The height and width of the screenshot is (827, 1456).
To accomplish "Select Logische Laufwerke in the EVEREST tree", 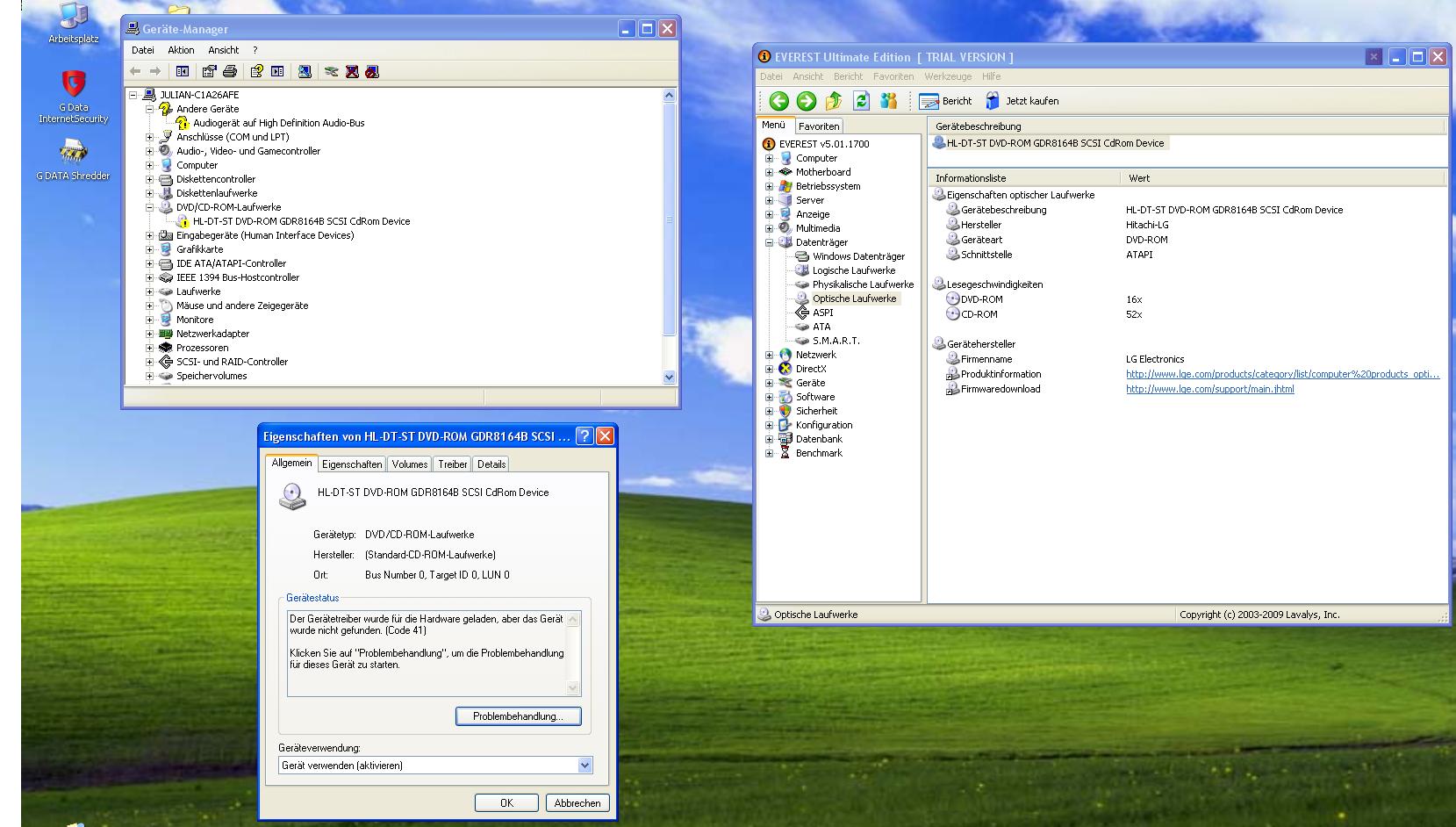I will (854, 270).
